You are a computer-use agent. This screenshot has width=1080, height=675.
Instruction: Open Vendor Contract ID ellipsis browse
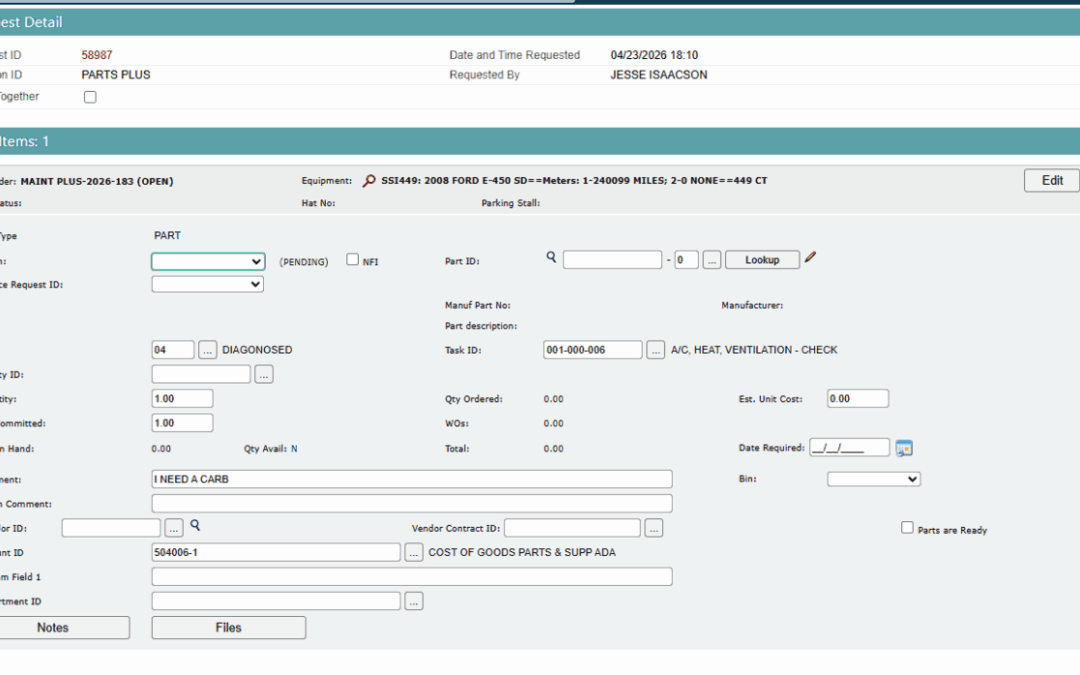click(x=654, y=528)
